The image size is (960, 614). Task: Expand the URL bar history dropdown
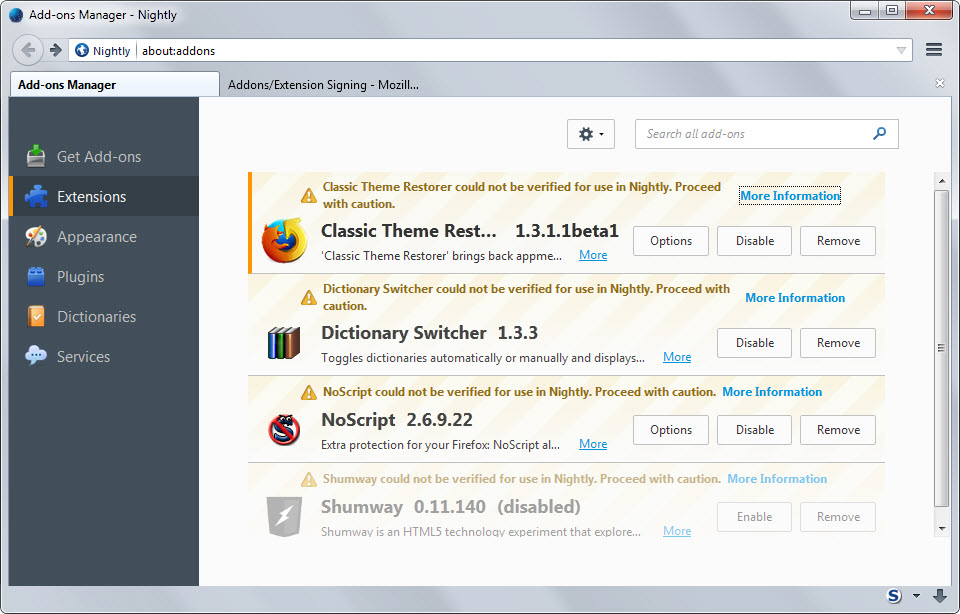pos(901,50)
